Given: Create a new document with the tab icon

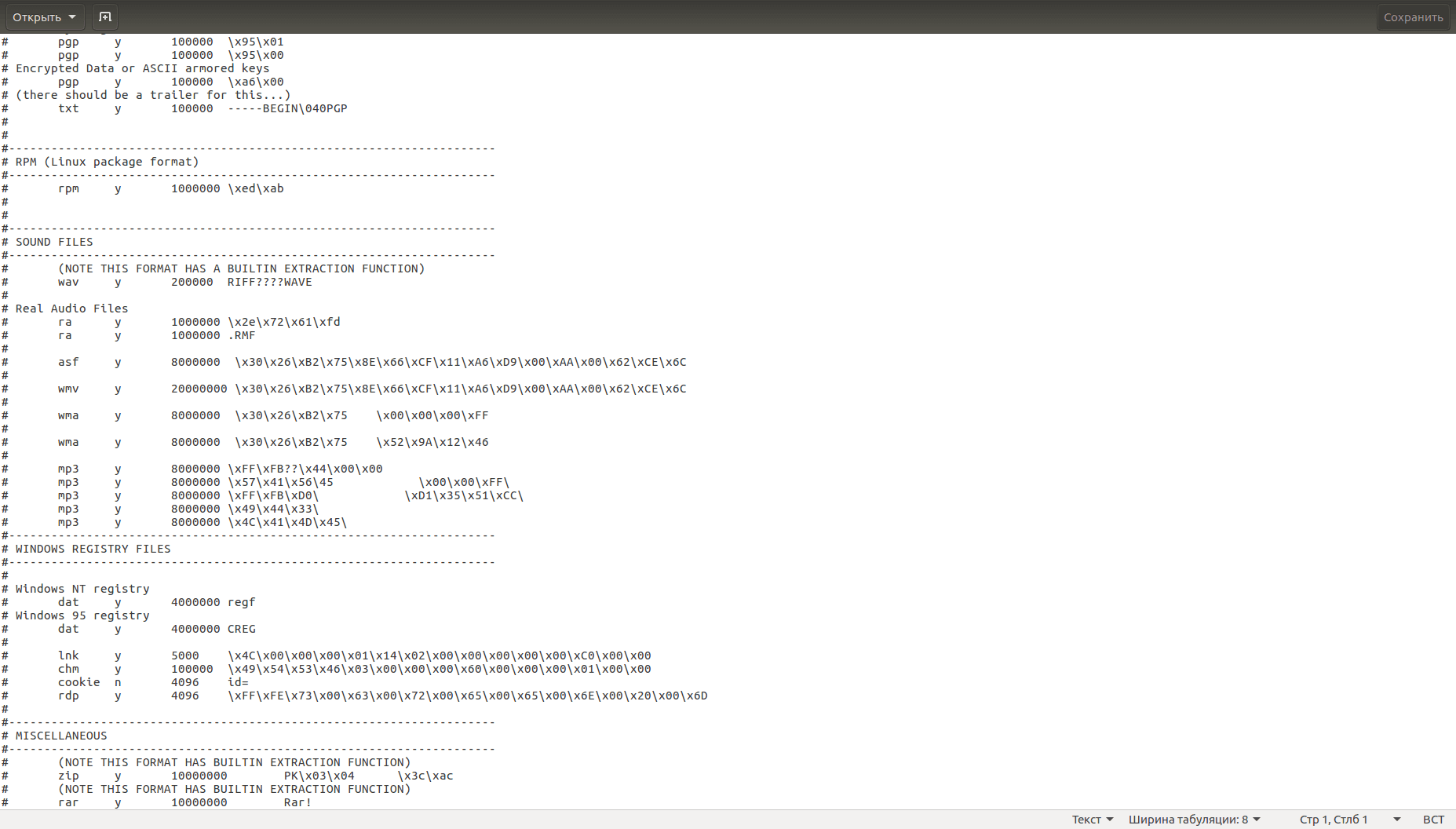Looking at the screenshot, I should point(105,17).
